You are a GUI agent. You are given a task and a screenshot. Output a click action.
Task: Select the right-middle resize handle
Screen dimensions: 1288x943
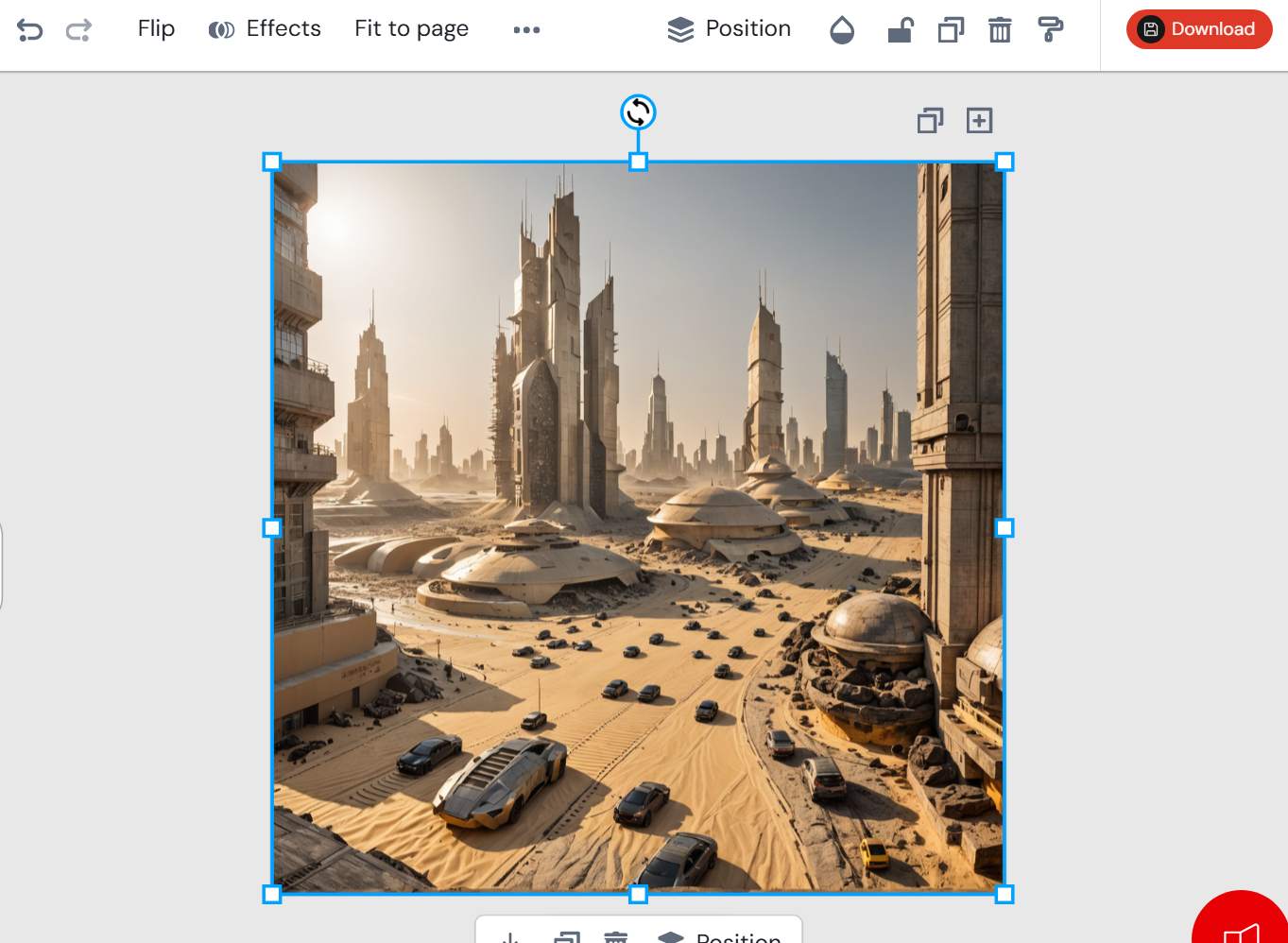(1005, 527)
